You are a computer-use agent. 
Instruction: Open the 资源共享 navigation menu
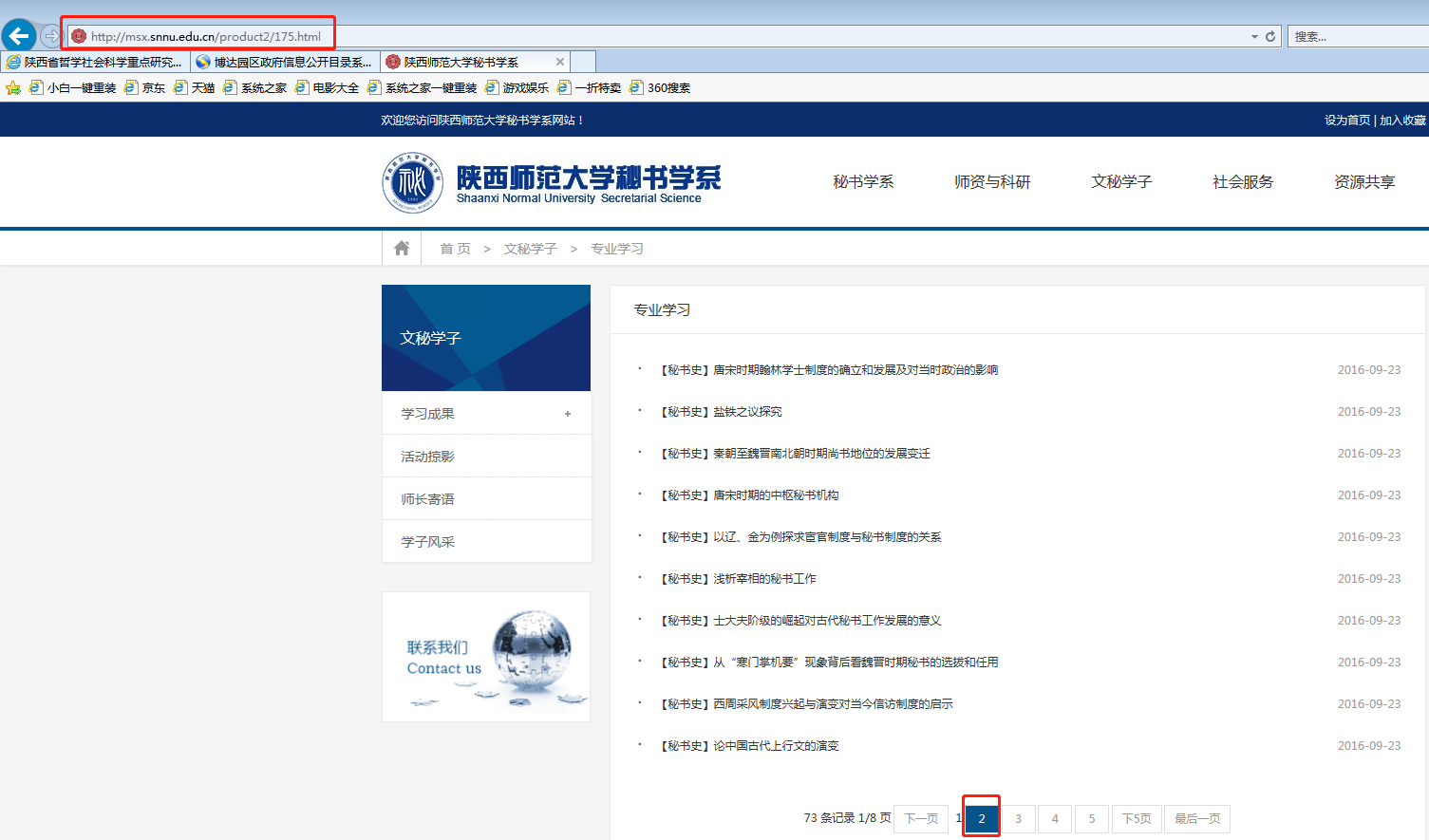click(x=1363, y=182)
